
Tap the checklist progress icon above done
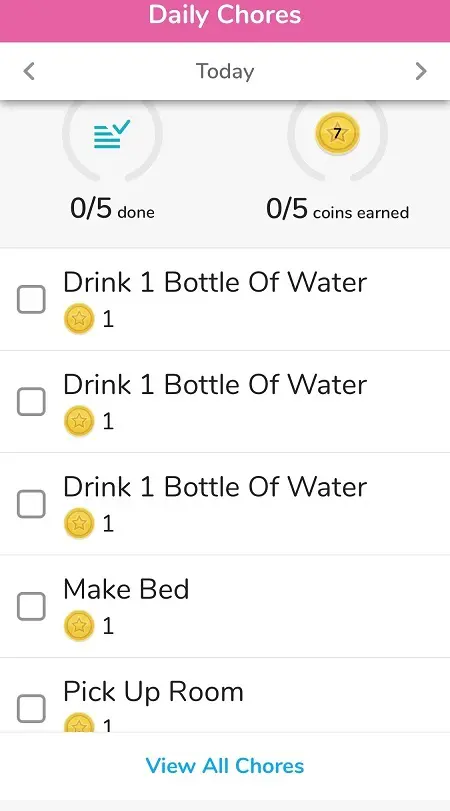[x=112, y=134]
